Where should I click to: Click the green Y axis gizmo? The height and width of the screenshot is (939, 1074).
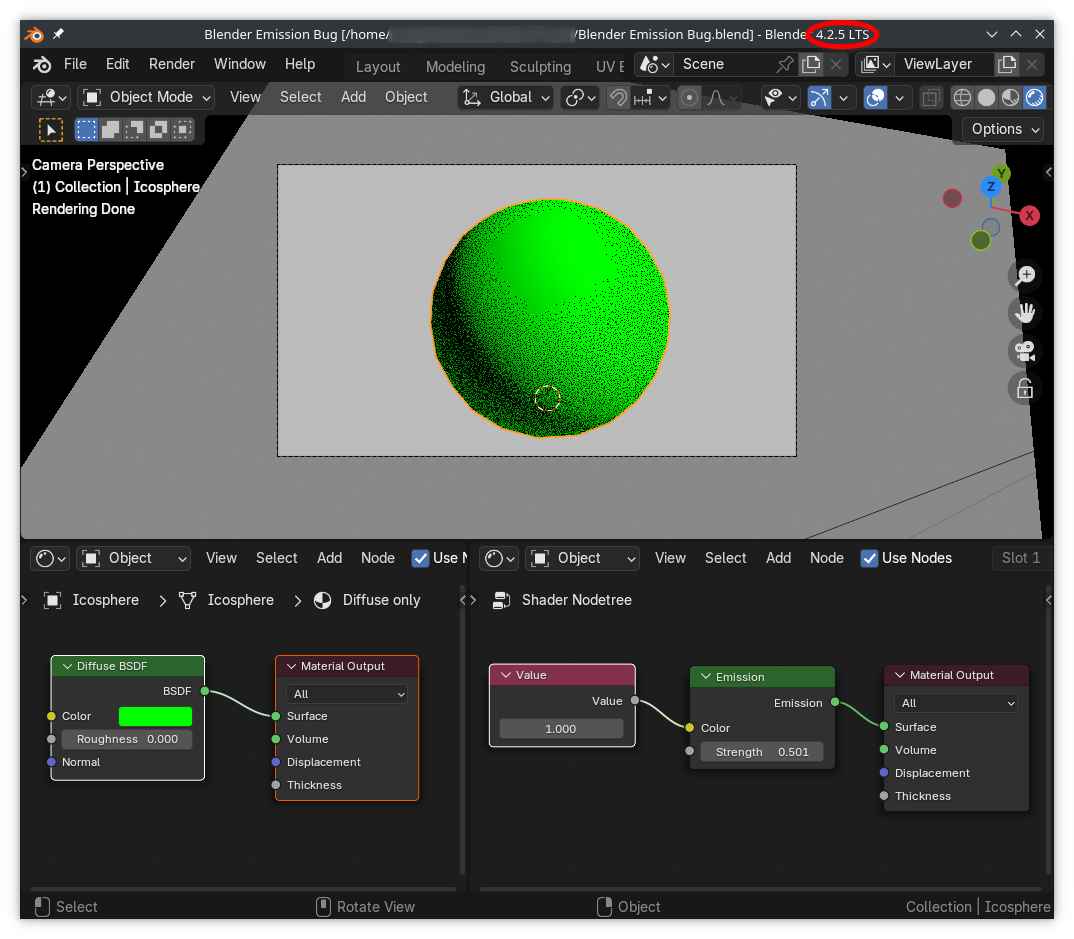1002,173
